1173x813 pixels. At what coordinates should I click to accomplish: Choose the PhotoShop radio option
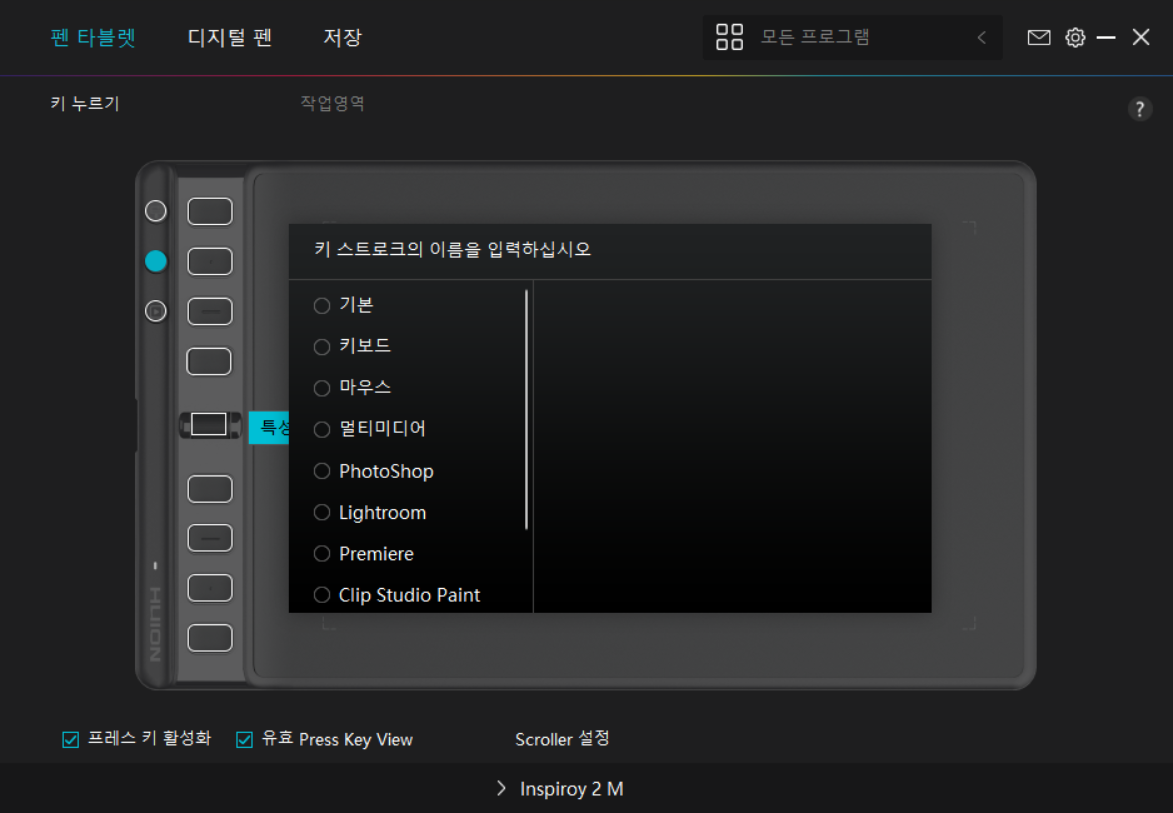coord(322,471)
